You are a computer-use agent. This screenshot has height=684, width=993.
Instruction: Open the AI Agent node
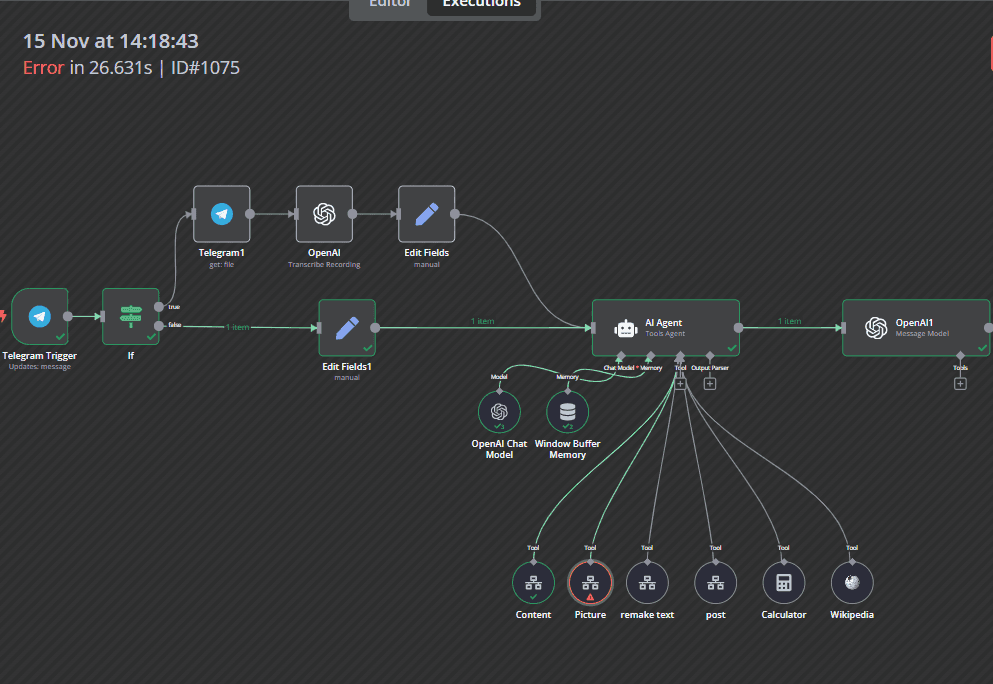tap(666, 328)
